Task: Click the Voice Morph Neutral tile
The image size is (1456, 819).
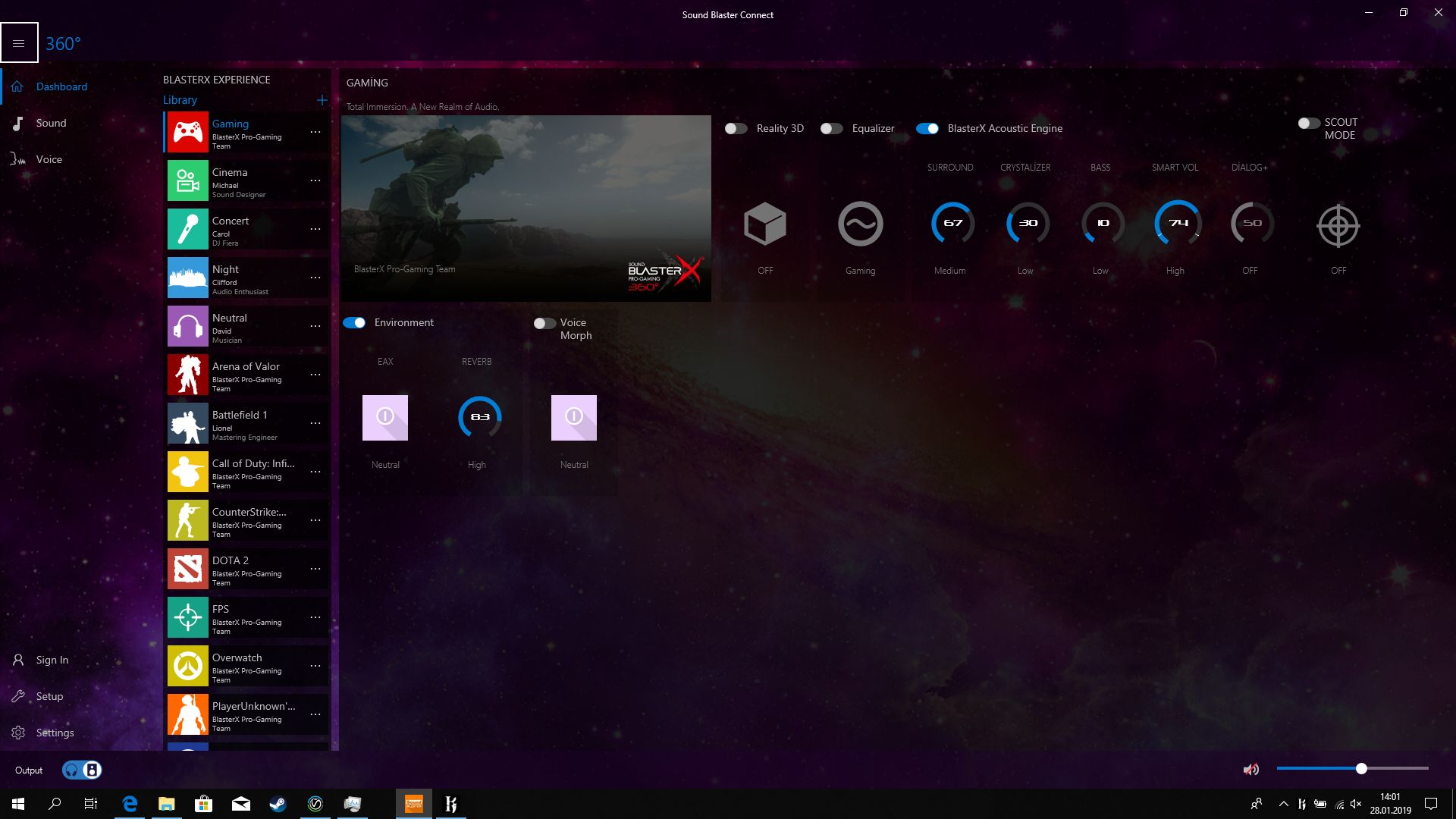Action: 574,418
